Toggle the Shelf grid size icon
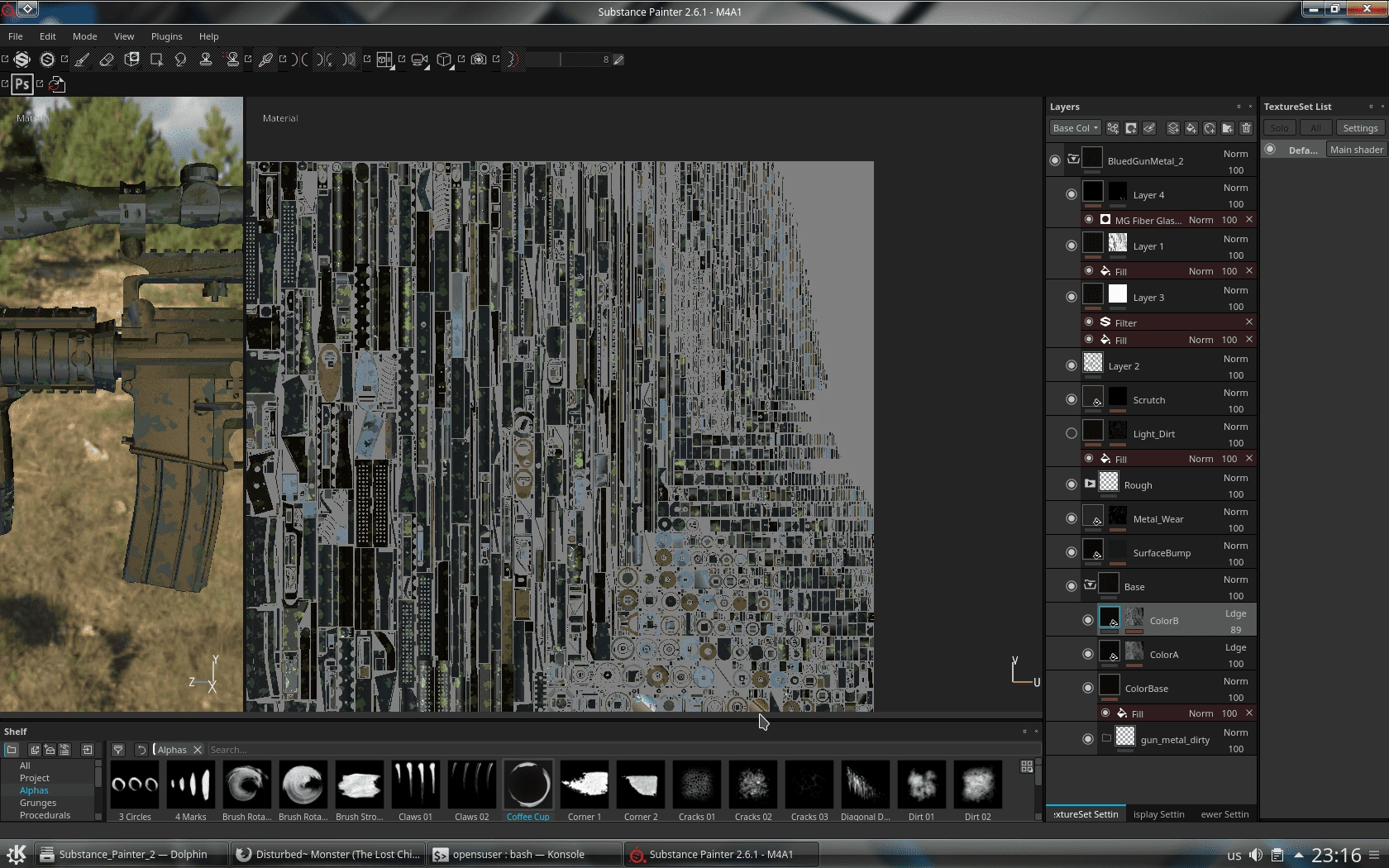The height and width of the screenshot is (868, 1389). click(x=1027, y=766)
